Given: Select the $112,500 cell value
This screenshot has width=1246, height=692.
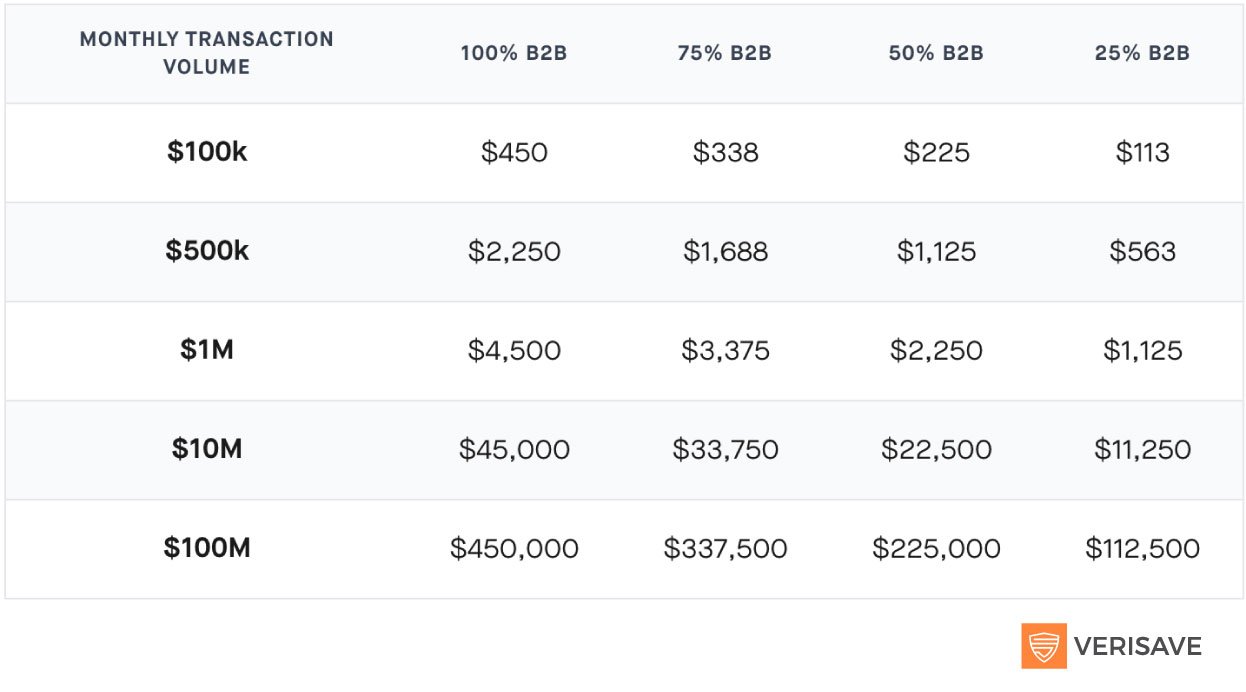Looking at the screenshot, I should pyautogui.click(x=1142, y=549).
